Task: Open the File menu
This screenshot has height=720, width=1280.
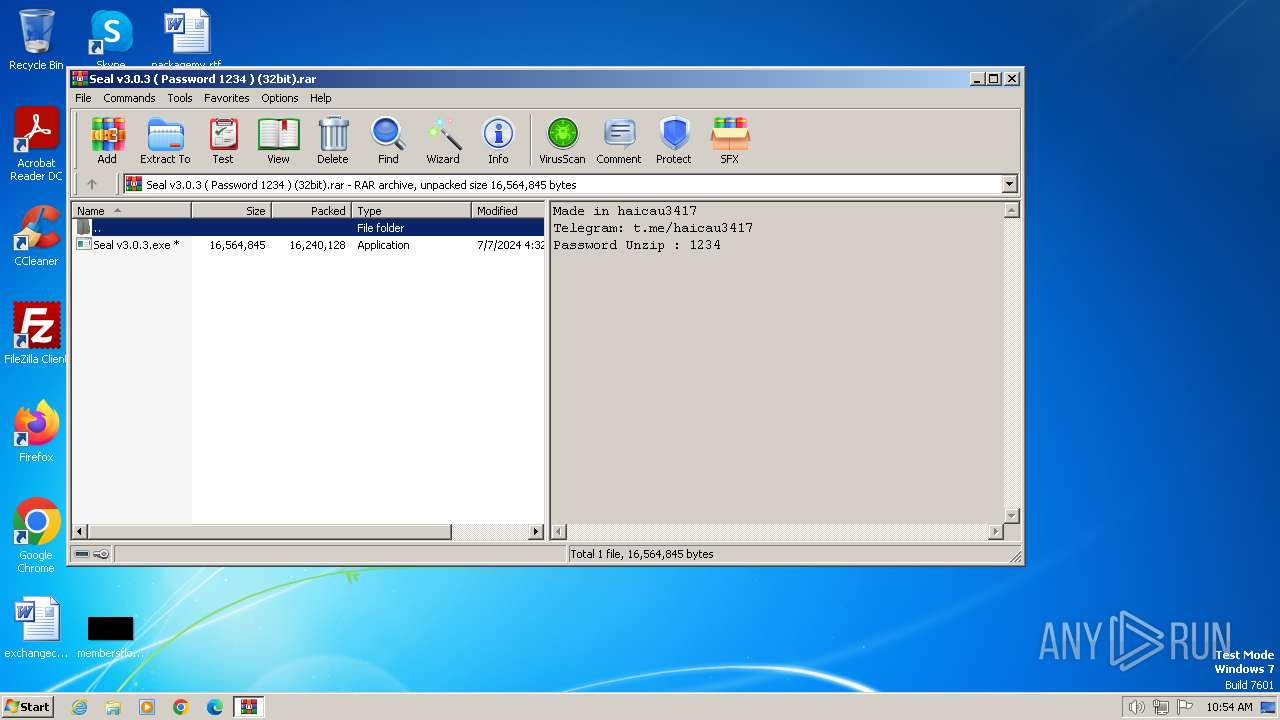Action: pos(83,98)
